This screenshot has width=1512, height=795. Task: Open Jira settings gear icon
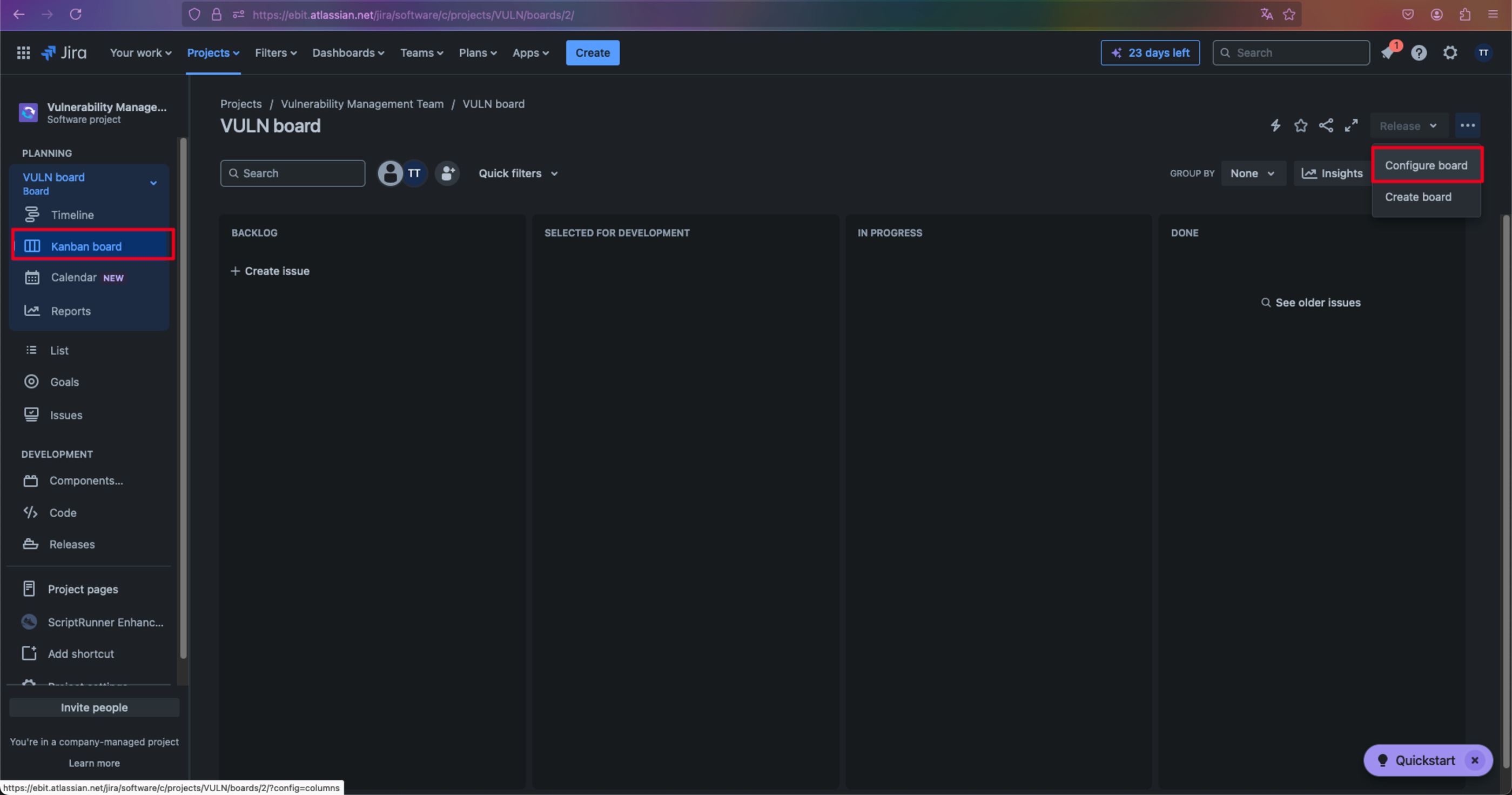pyautogui.click(x=1450, y=53)
